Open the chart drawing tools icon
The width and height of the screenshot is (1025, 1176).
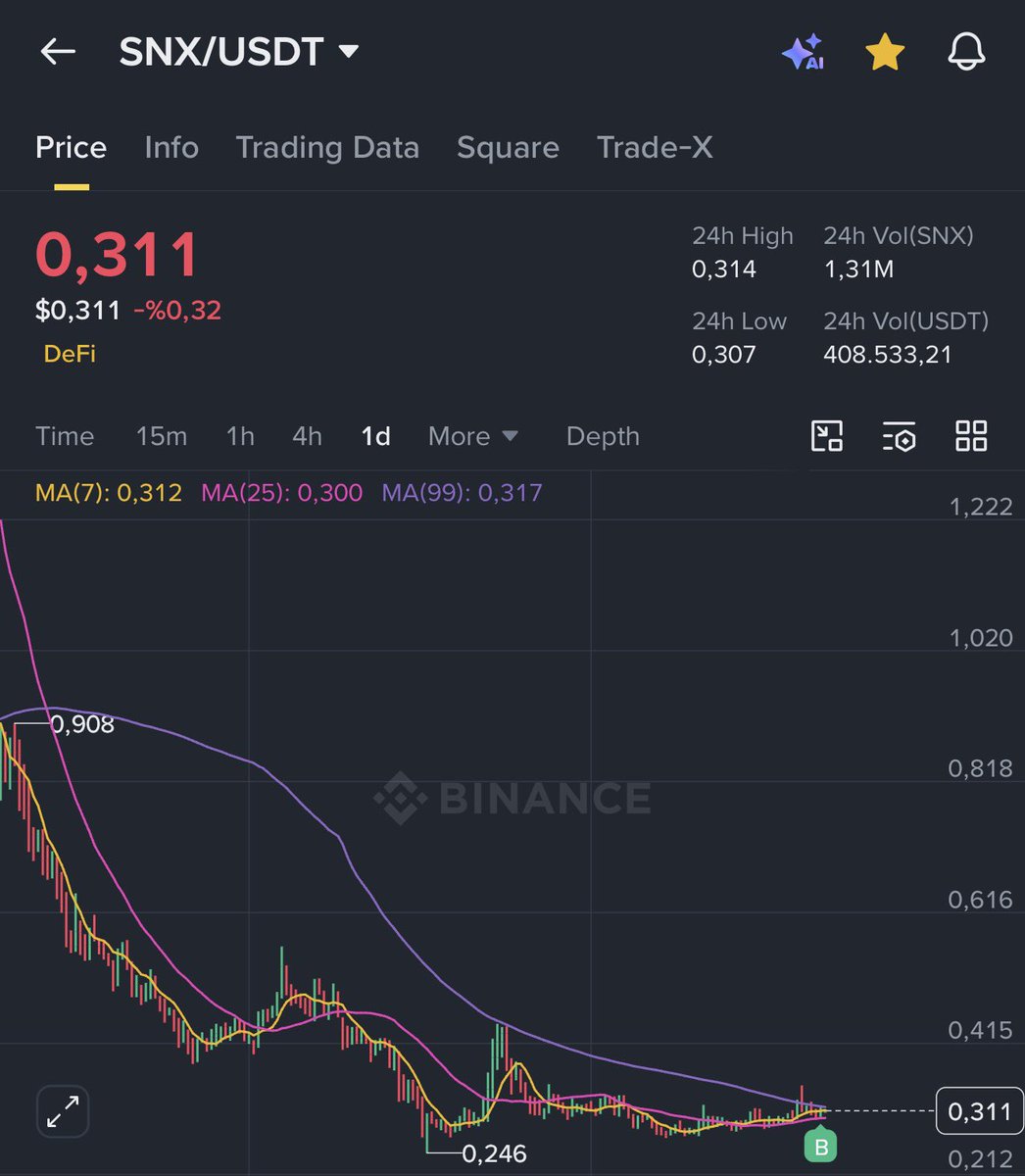pos(827,436)
